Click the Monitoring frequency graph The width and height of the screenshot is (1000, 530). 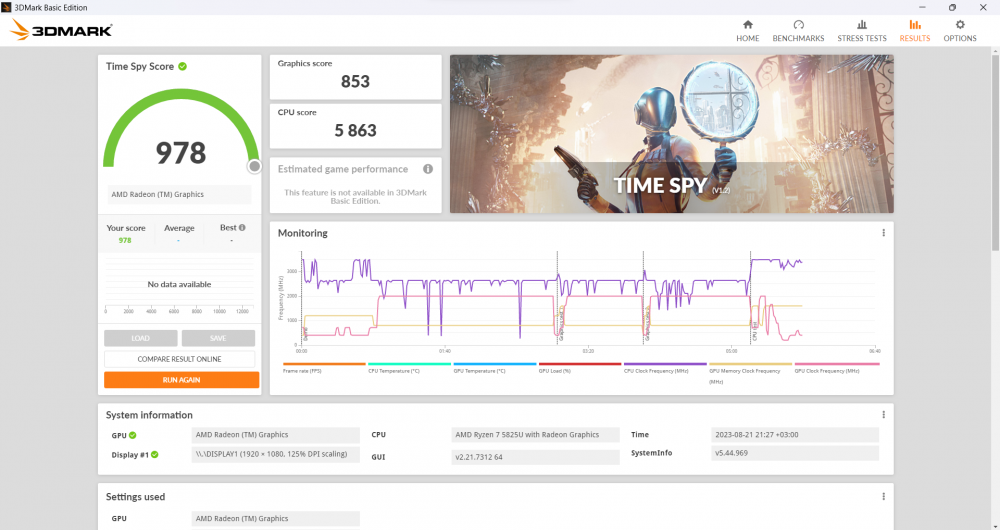click(x=587, y=298)
